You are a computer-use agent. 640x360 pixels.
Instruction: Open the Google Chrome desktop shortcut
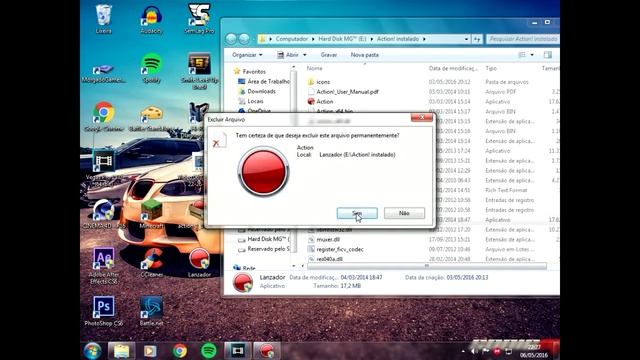(104, 117)
